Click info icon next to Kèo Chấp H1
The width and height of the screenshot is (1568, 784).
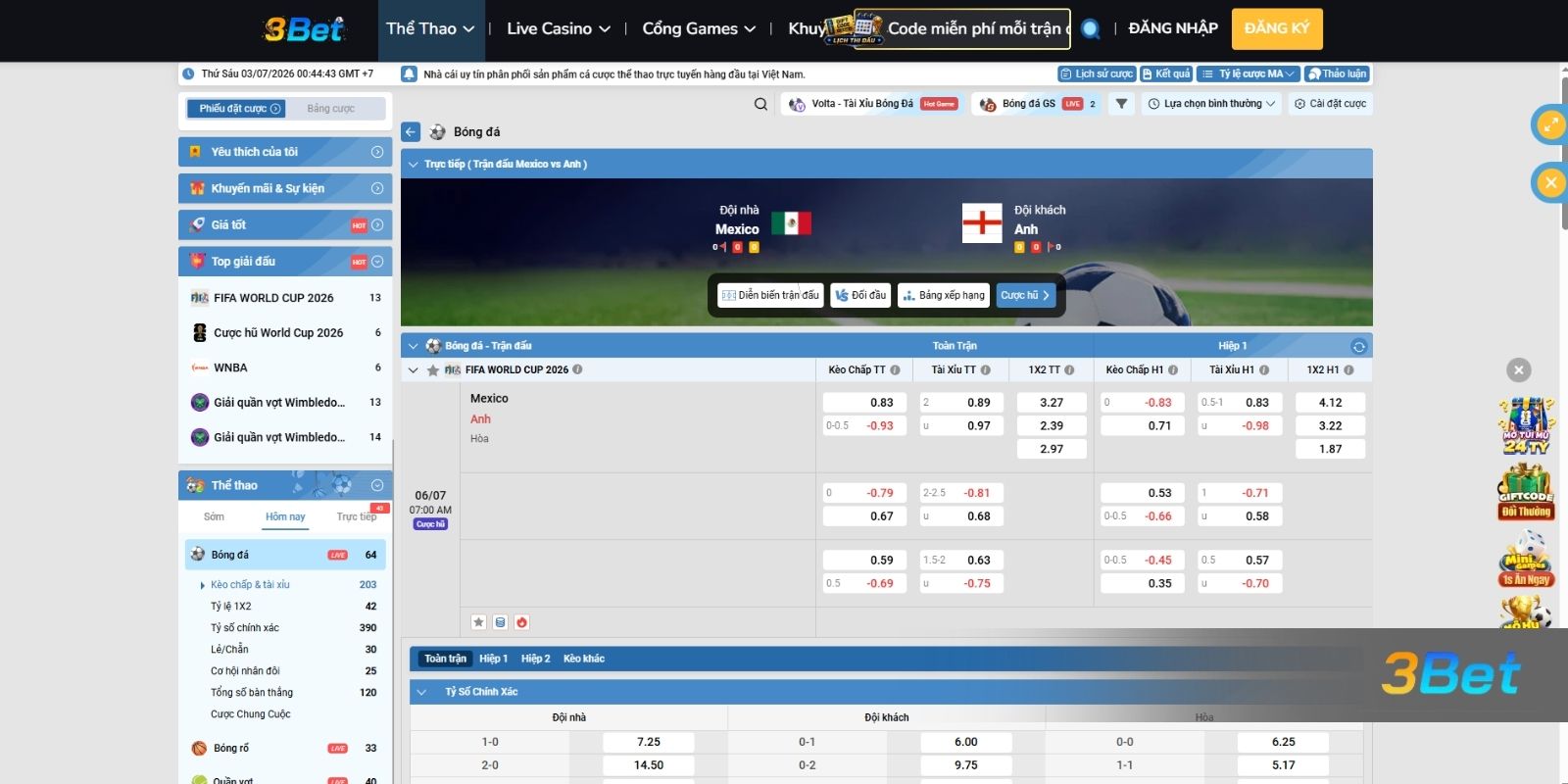click(x=1173, y=370)
